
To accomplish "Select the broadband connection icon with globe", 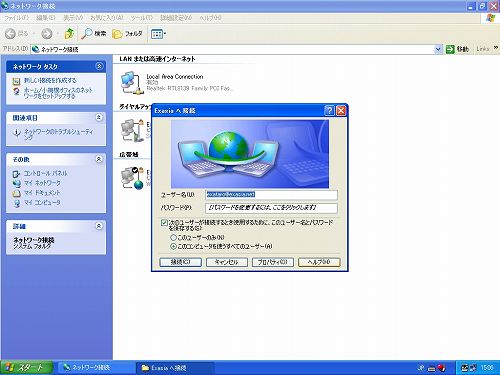I will click(132, 178).
